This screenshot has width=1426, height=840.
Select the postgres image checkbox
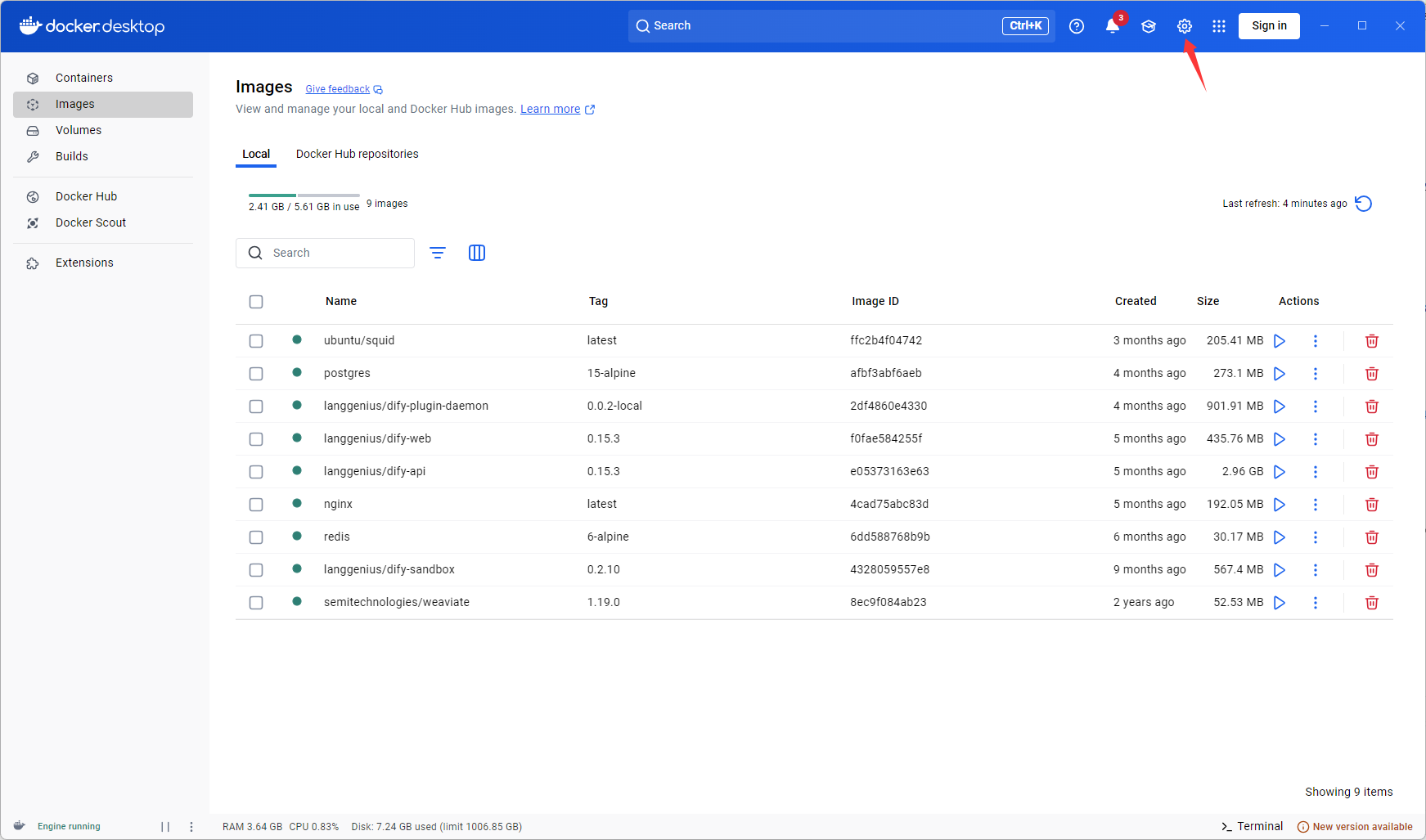[x=256, y=374]
